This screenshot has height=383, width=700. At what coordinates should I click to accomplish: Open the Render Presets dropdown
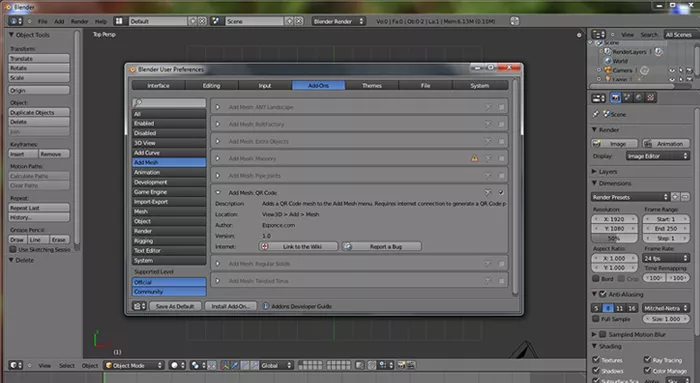tap(630, 197)
